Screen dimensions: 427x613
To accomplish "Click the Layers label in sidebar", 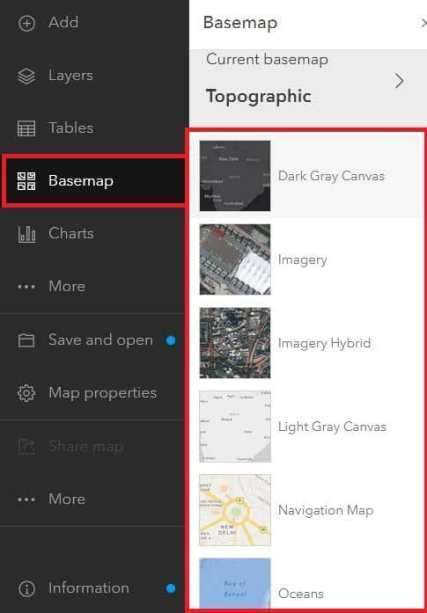I will (71, 75).
